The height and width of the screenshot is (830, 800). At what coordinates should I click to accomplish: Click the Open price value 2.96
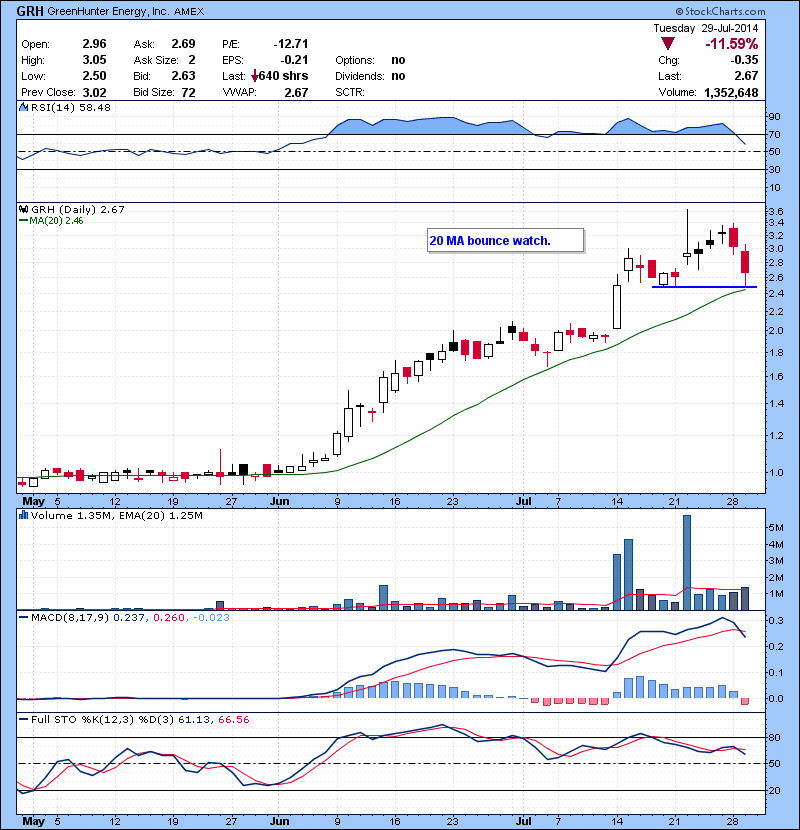pyautogui.click(x=94, y=44)
